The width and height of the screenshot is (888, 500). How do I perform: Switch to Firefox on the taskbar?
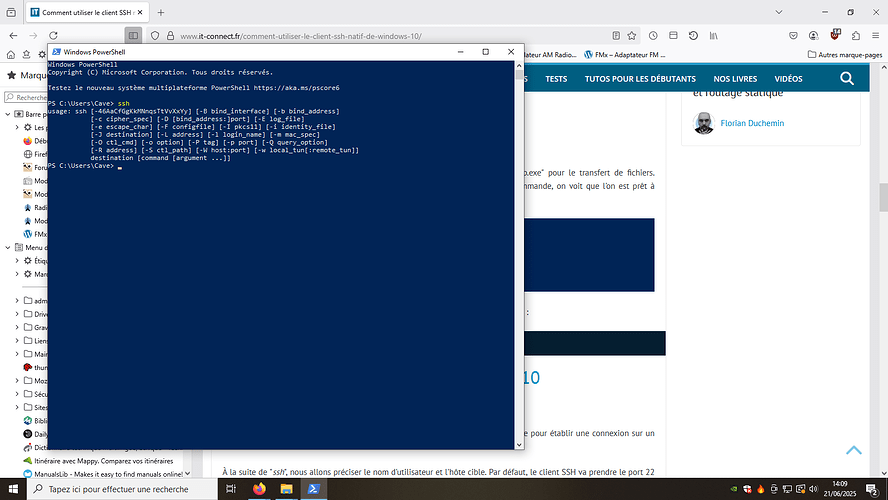[259, 489]
